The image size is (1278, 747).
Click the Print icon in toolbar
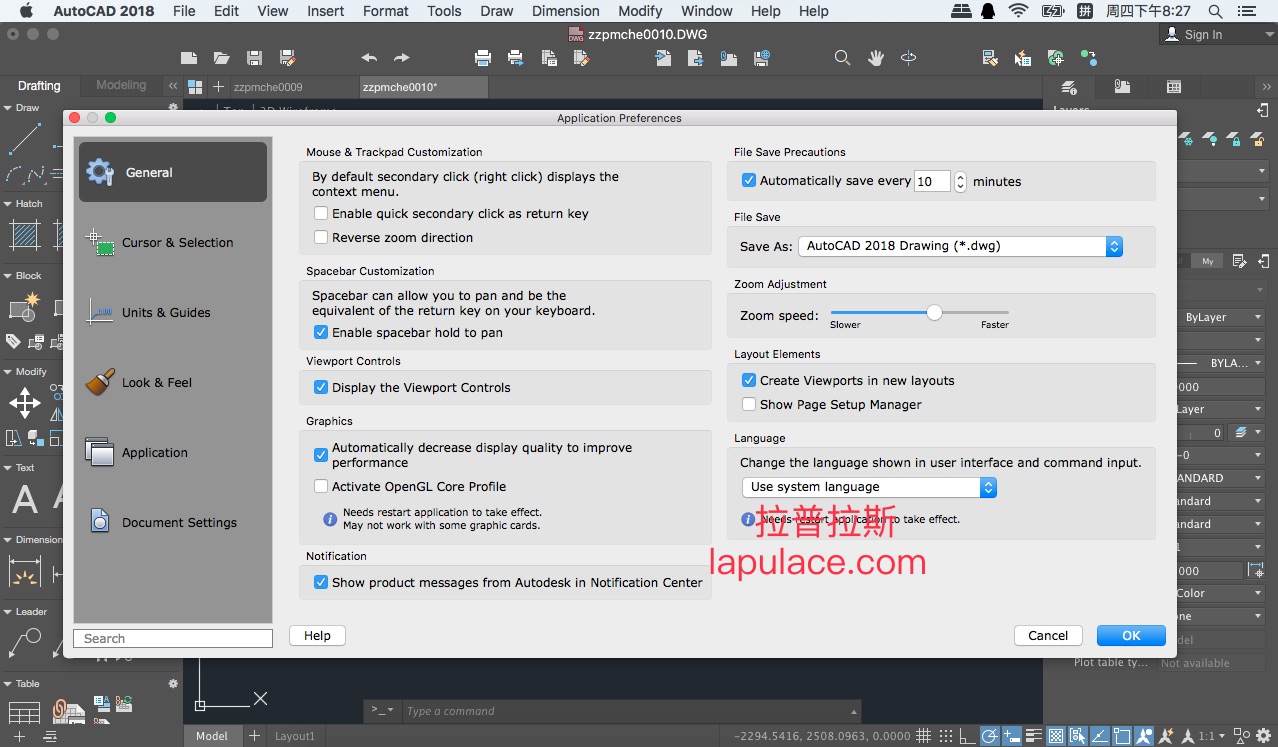(x=483, y=58)
